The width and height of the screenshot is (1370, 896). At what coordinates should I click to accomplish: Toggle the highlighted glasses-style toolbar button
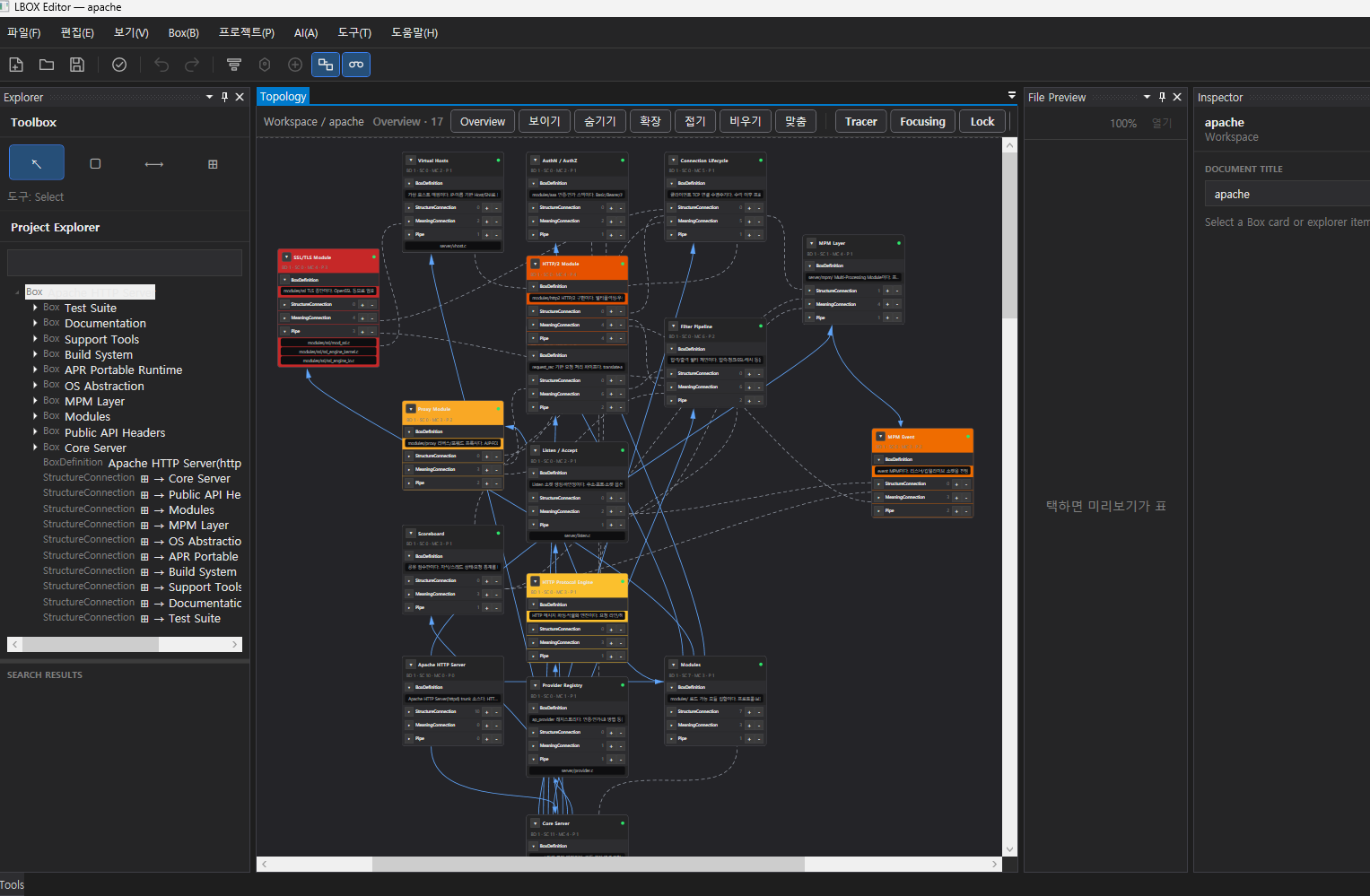[356, 65]
